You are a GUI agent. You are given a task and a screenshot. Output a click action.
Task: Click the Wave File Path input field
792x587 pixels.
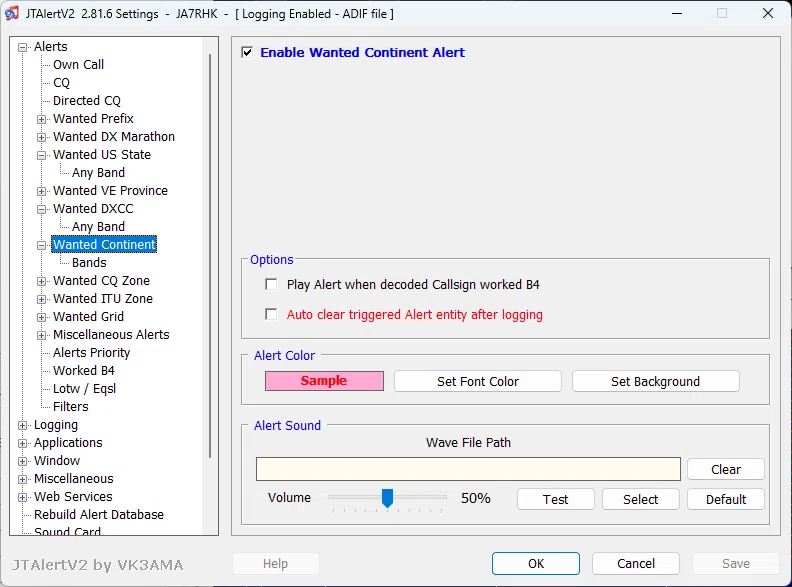[x=468, y=469]
